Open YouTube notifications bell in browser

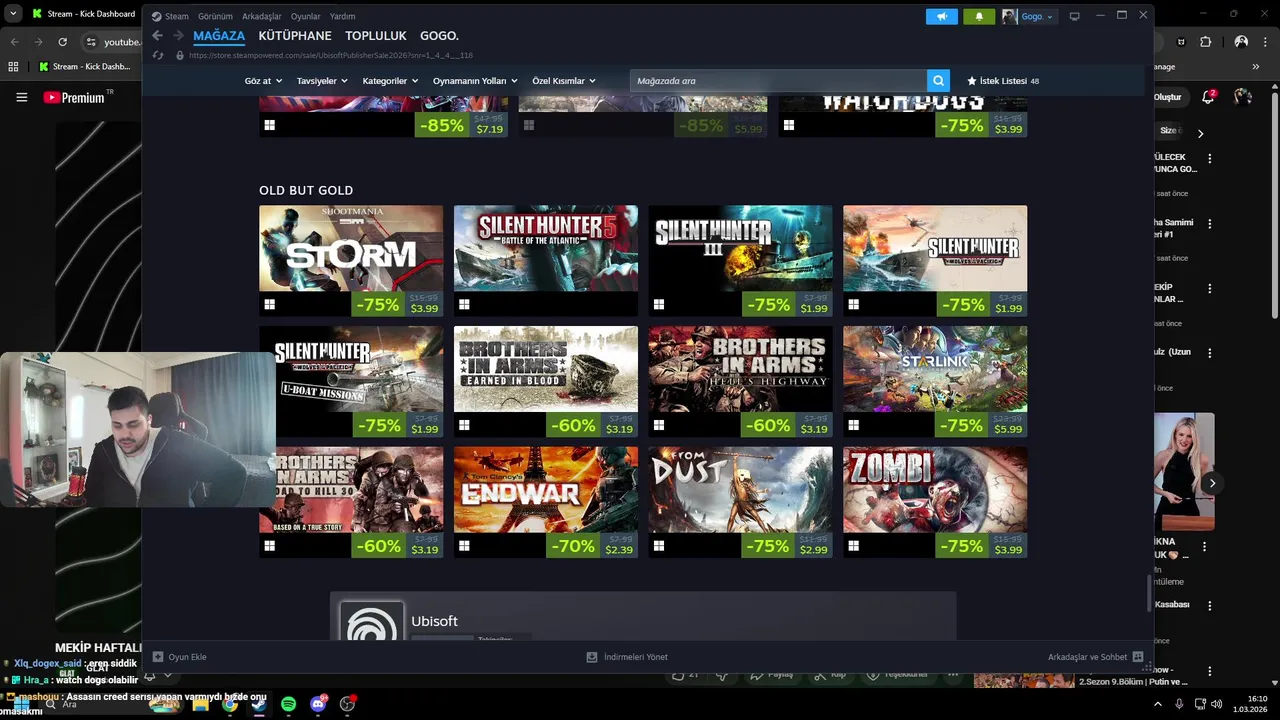(x=1206, y=97)
